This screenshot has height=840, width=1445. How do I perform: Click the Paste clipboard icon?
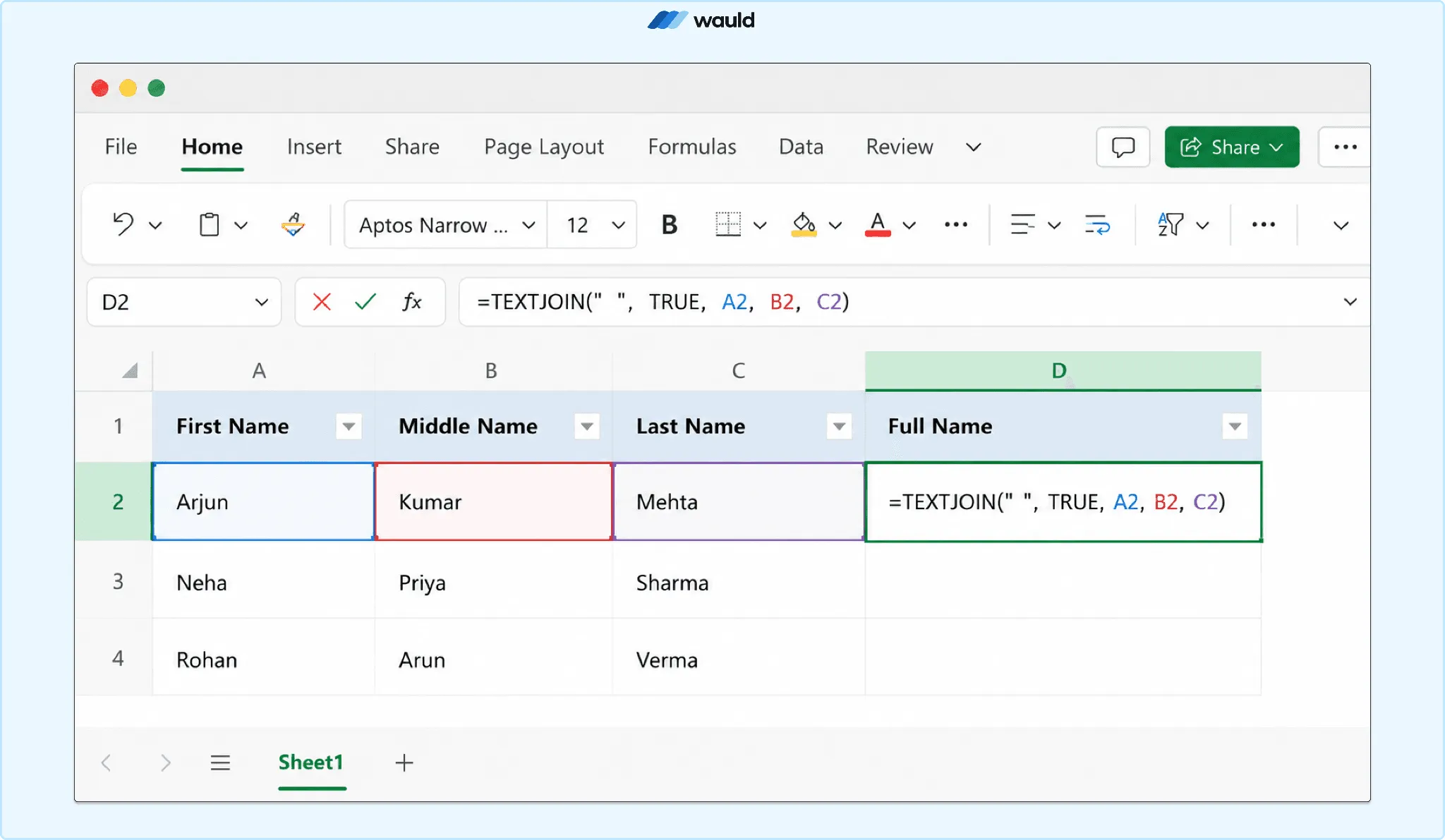click(x=209, y=224)
